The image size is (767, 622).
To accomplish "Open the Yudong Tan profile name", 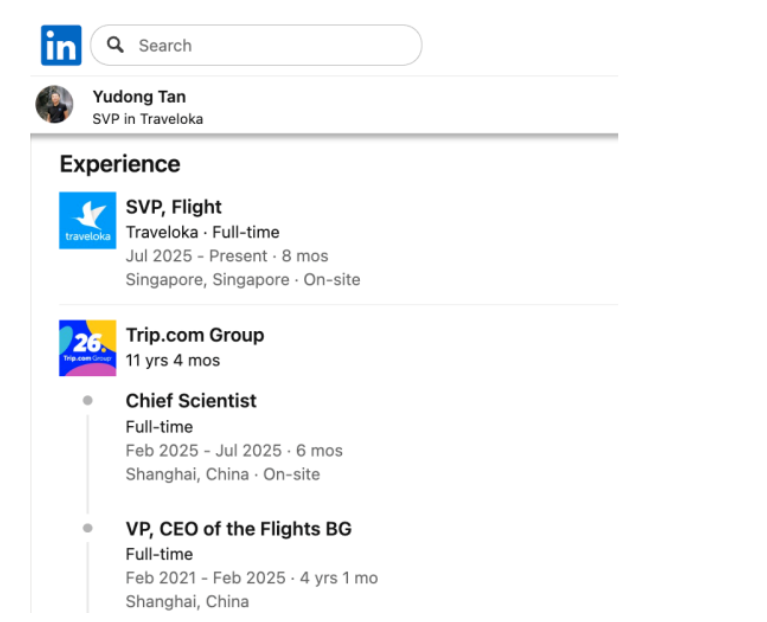I will point(139,97).
